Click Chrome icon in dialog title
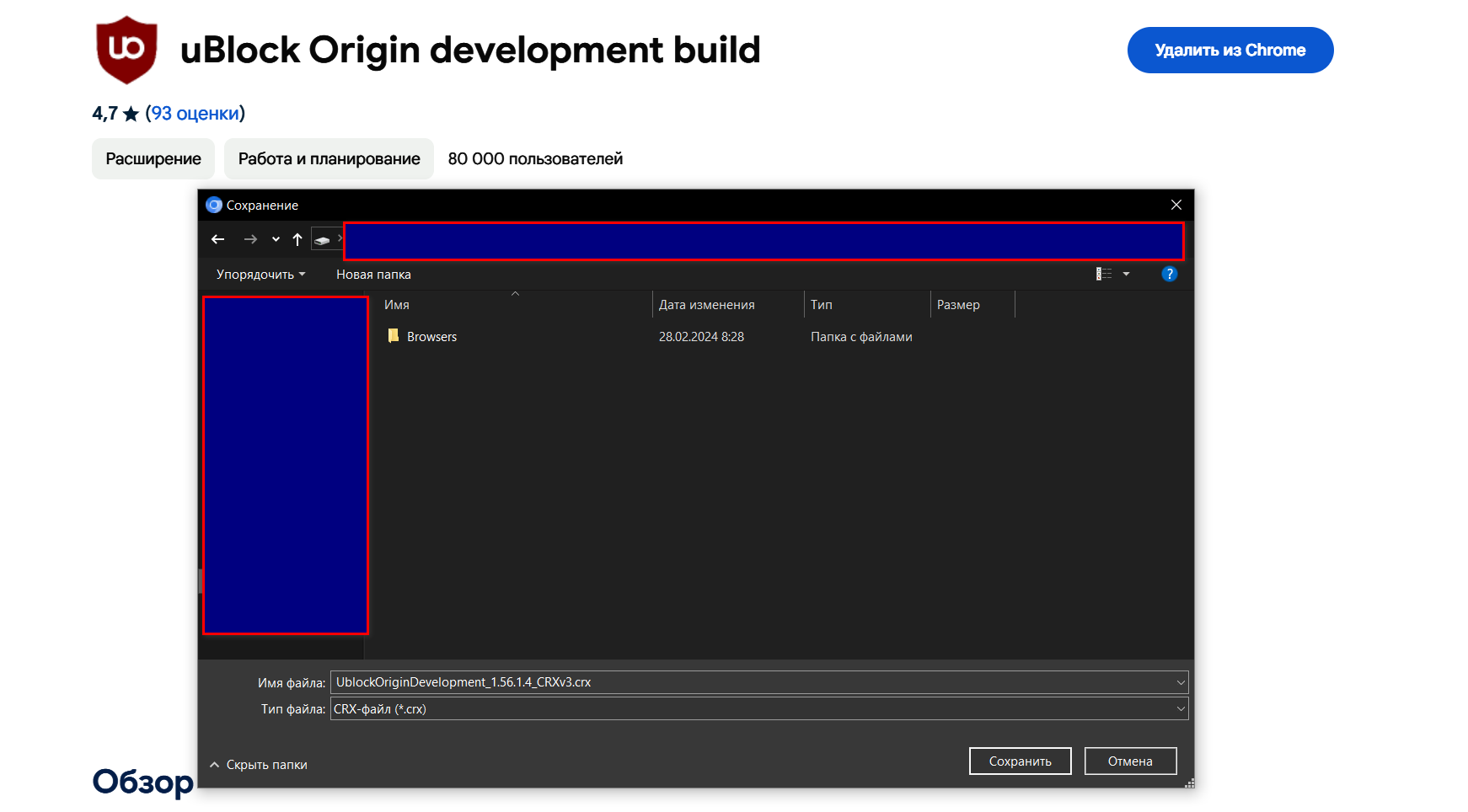This screenshot has width=1468, height=812. coord(214,205)
